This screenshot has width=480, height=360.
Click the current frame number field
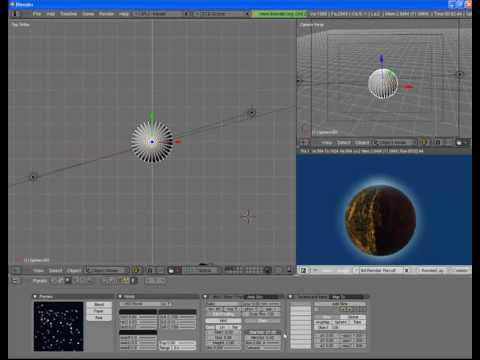pyautogui.click(x=155, y=281)
